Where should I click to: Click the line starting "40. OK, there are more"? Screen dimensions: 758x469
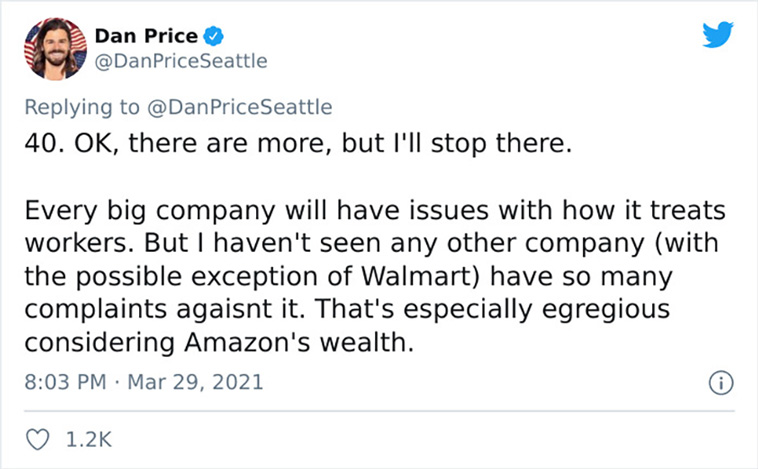pos(298,144)
